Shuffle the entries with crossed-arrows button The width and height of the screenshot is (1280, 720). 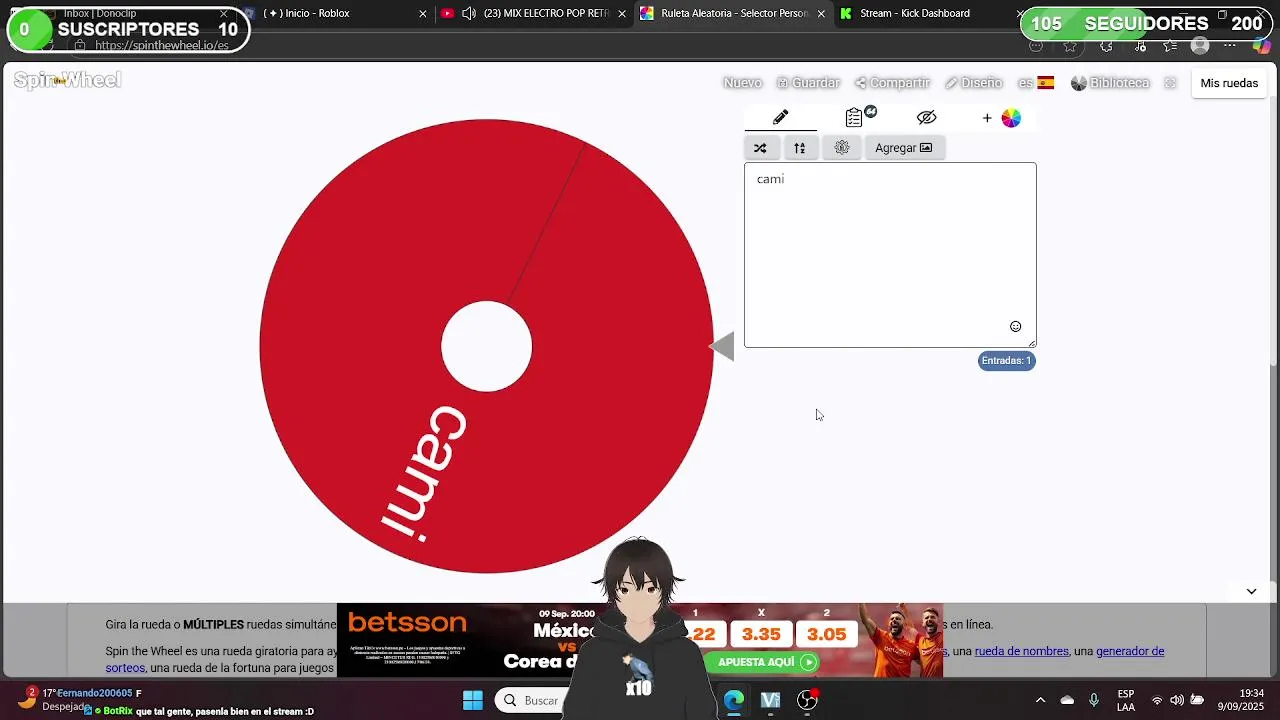click(x=760, y=148)
